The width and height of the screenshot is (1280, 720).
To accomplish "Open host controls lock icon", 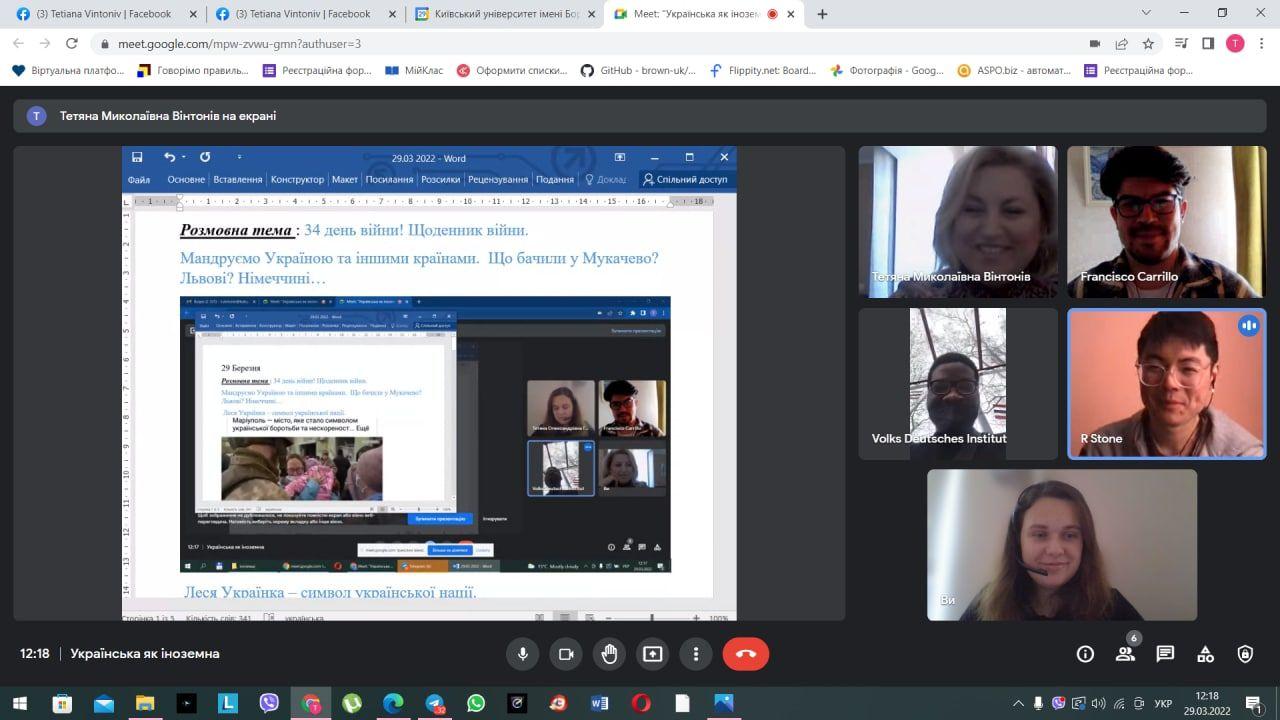I will point(1245,654).
